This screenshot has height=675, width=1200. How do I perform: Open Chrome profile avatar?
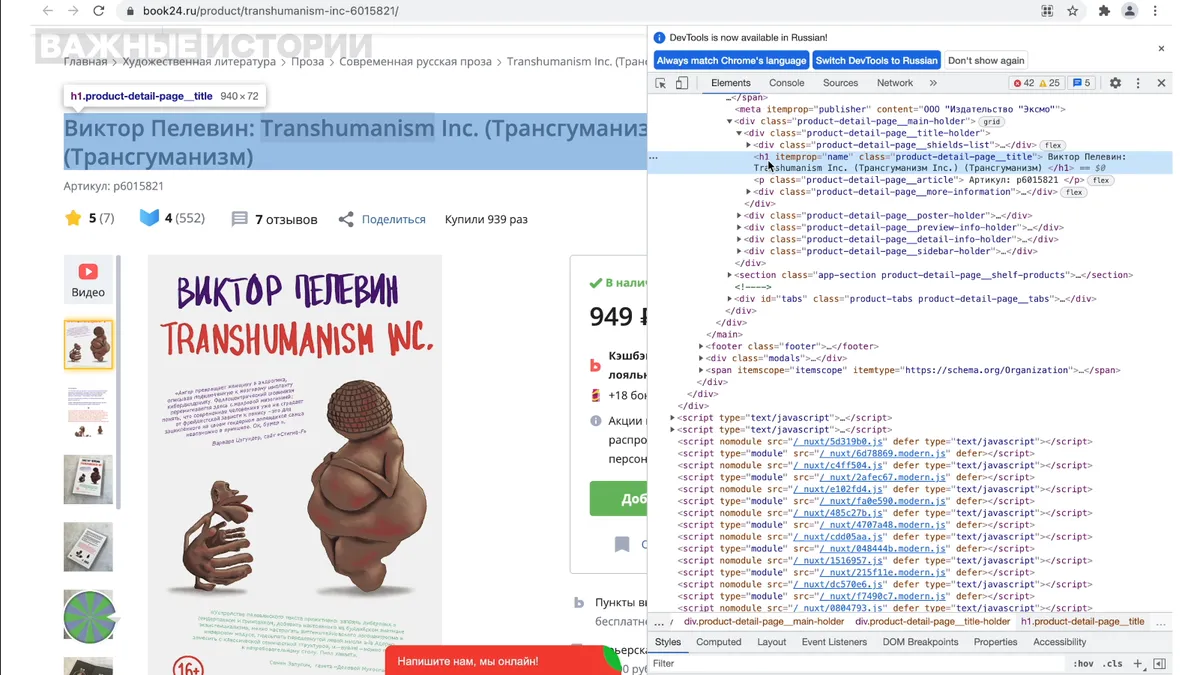[x=1130, y=11]
